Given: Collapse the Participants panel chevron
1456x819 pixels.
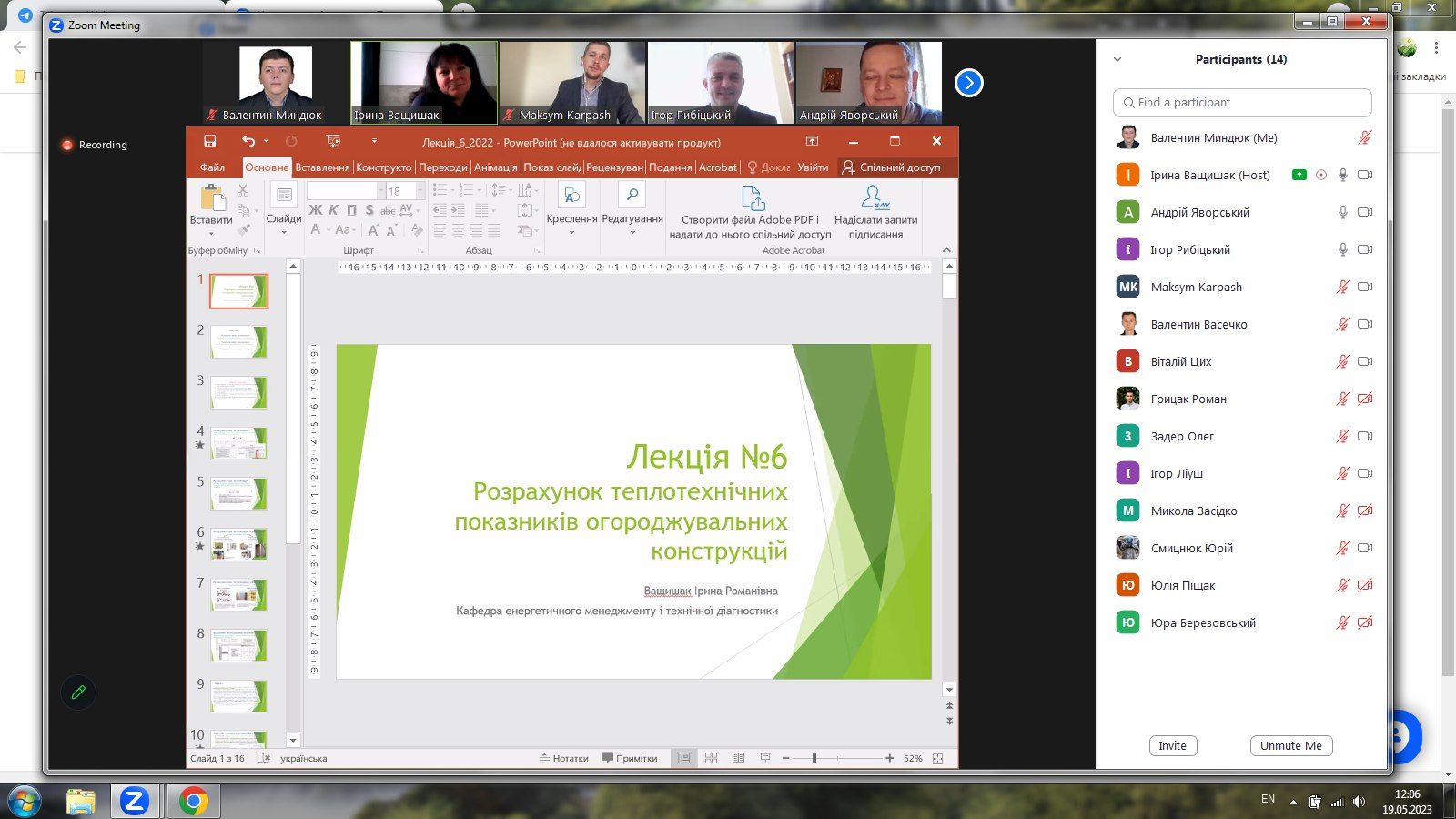Looking at the screenshot, I should click(x=1117, y=60).
